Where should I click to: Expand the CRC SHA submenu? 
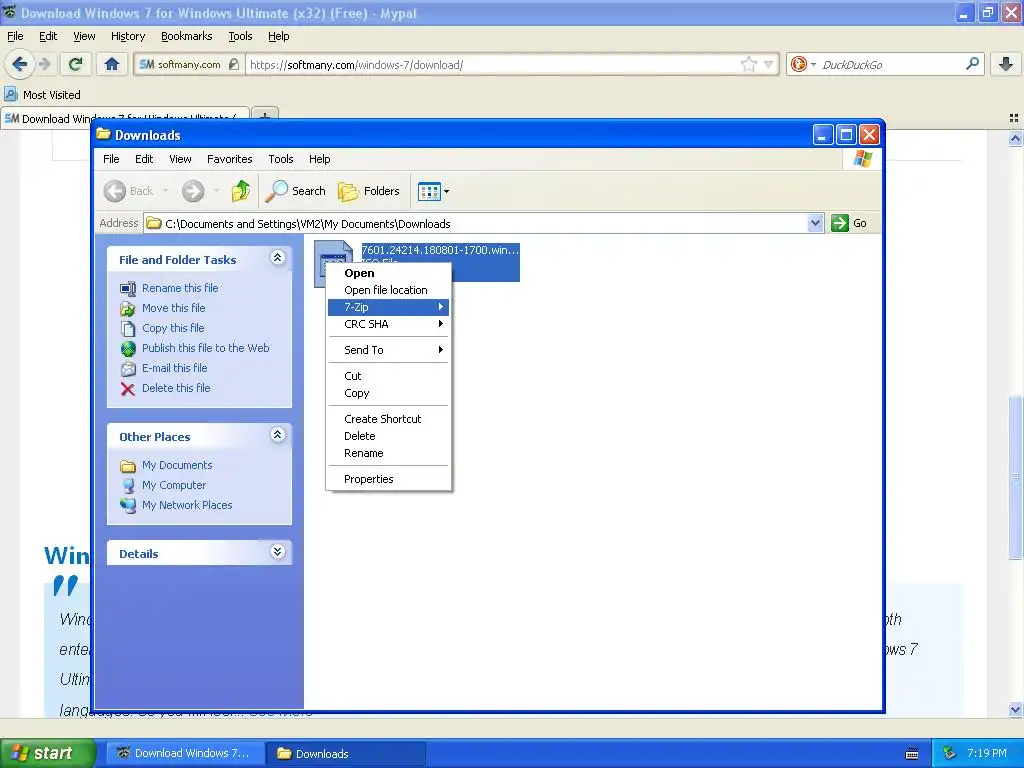pyautogui.click(x=389, y=324)
